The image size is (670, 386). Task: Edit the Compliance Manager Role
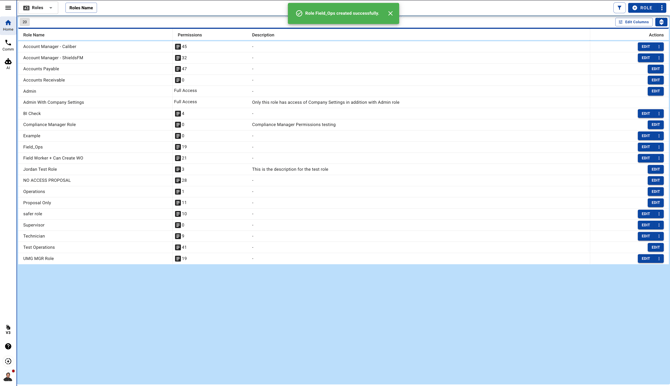coord(655,124)
